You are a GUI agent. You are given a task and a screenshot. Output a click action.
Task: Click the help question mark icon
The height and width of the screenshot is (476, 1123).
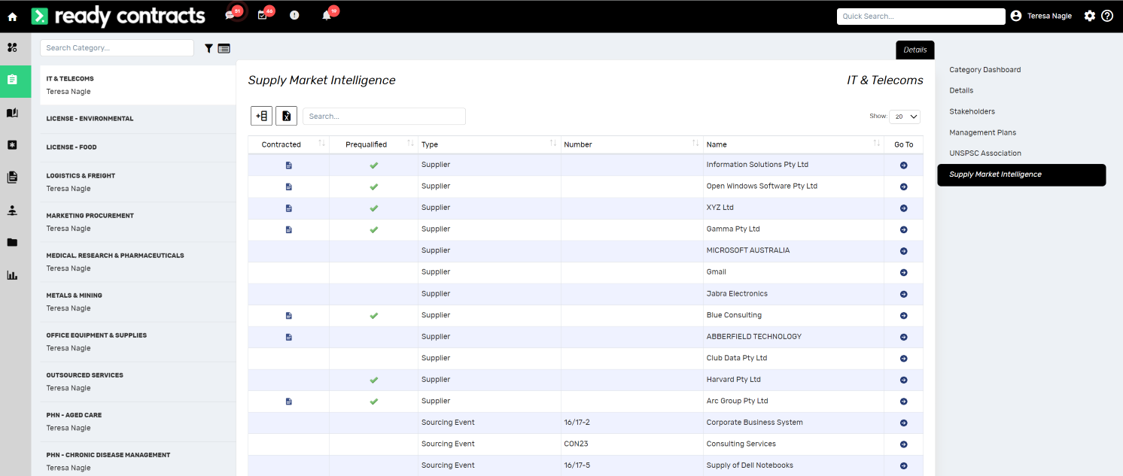tap(1107, 16)
